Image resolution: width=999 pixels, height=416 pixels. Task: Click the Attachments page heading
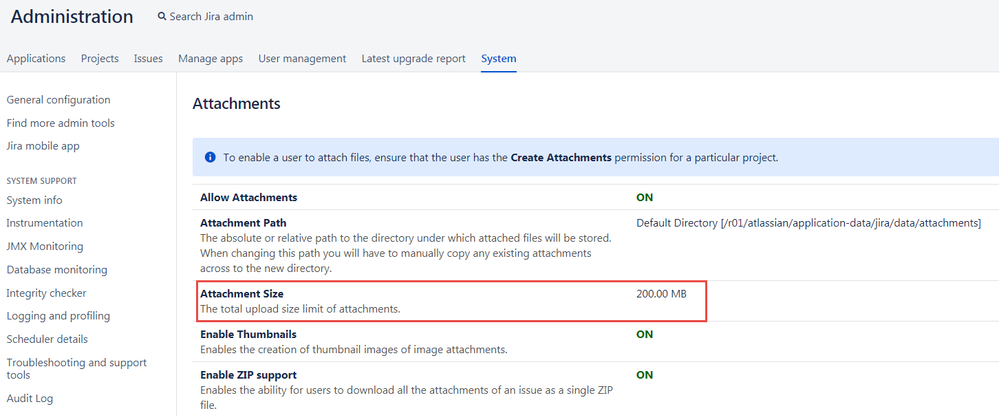click(x=236, y=103)
